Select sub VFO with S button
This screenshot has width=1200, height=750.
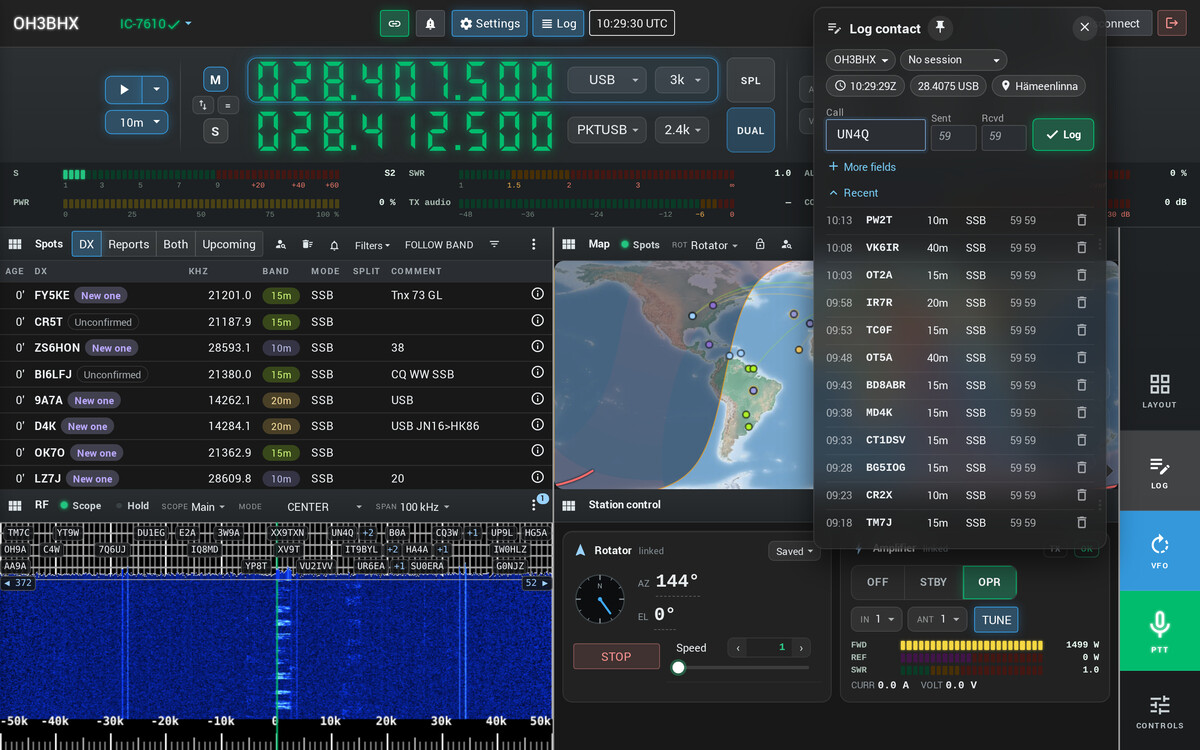(215, 130)
